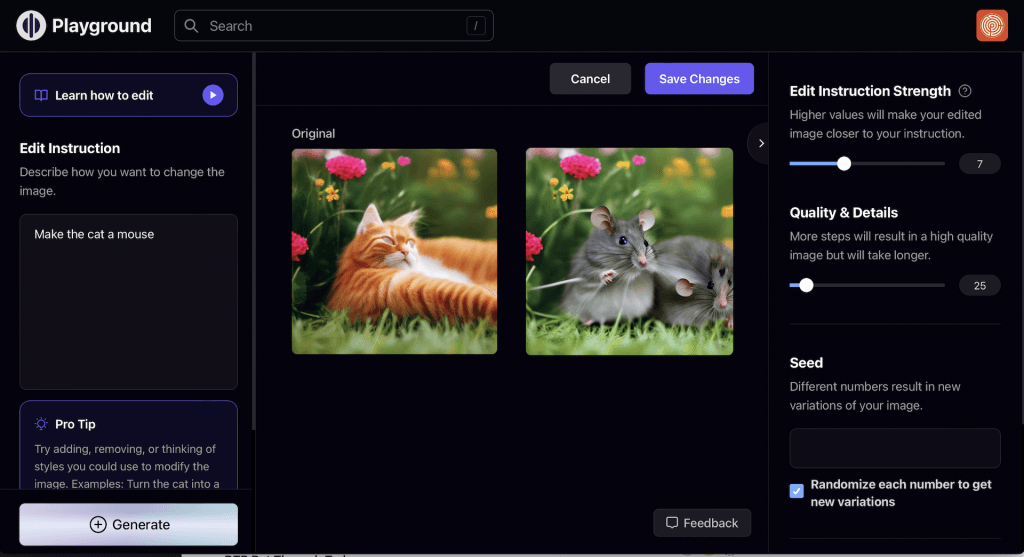Viewport: 1024px width, 557px height.
Task: Click the Edit Instruction Strength slider track
Action: pos(867,163)
